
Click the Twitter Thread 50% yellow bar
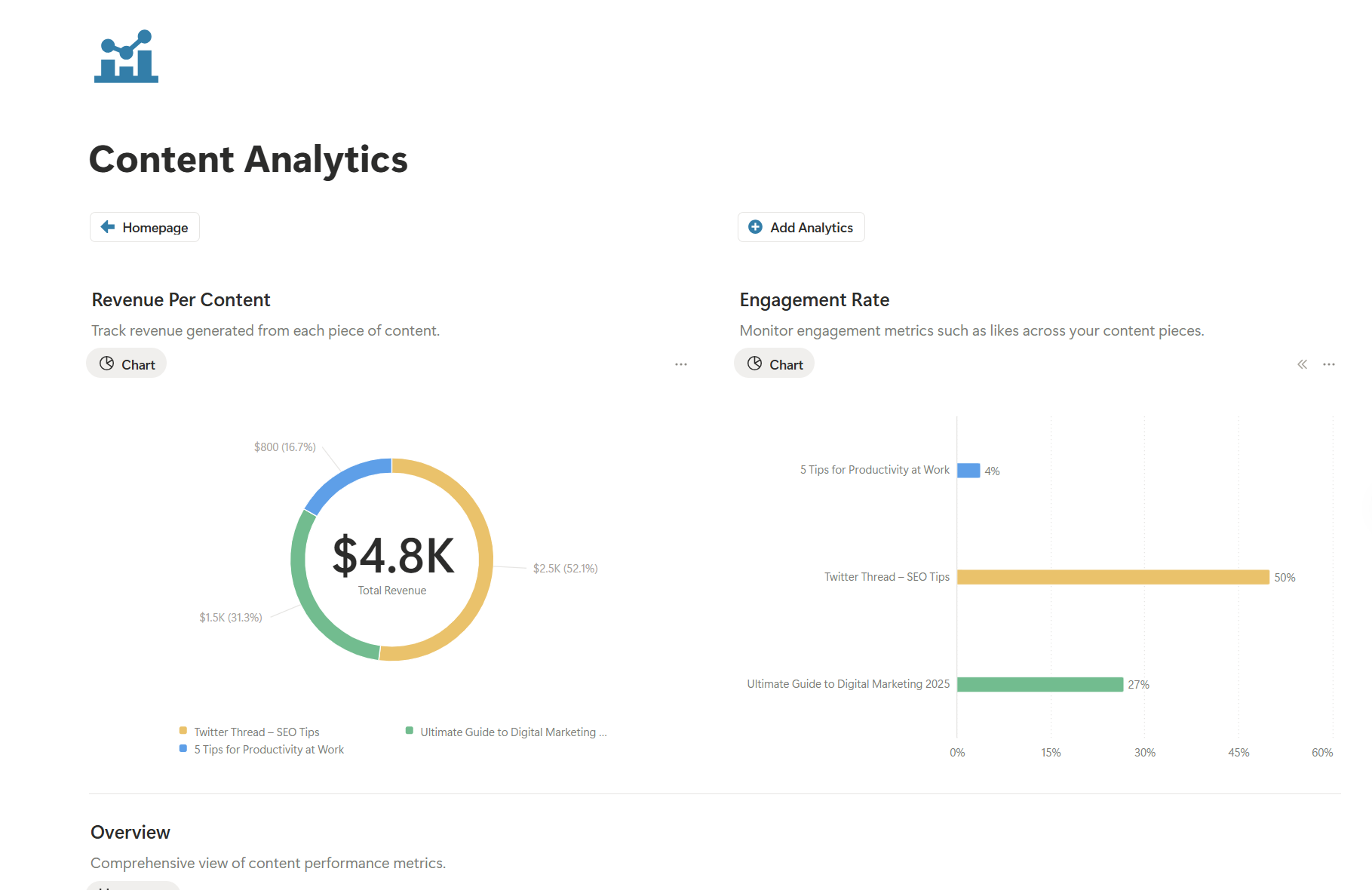point(1113,577)
